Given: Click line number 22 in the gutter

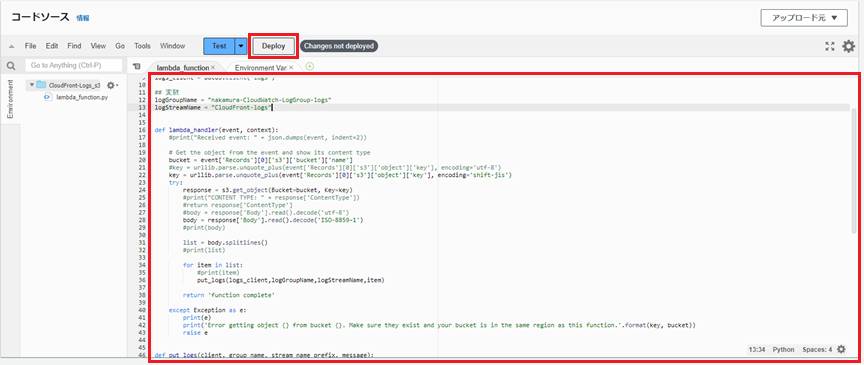Looking at the screenshot, I should click(x=142, y=175).
